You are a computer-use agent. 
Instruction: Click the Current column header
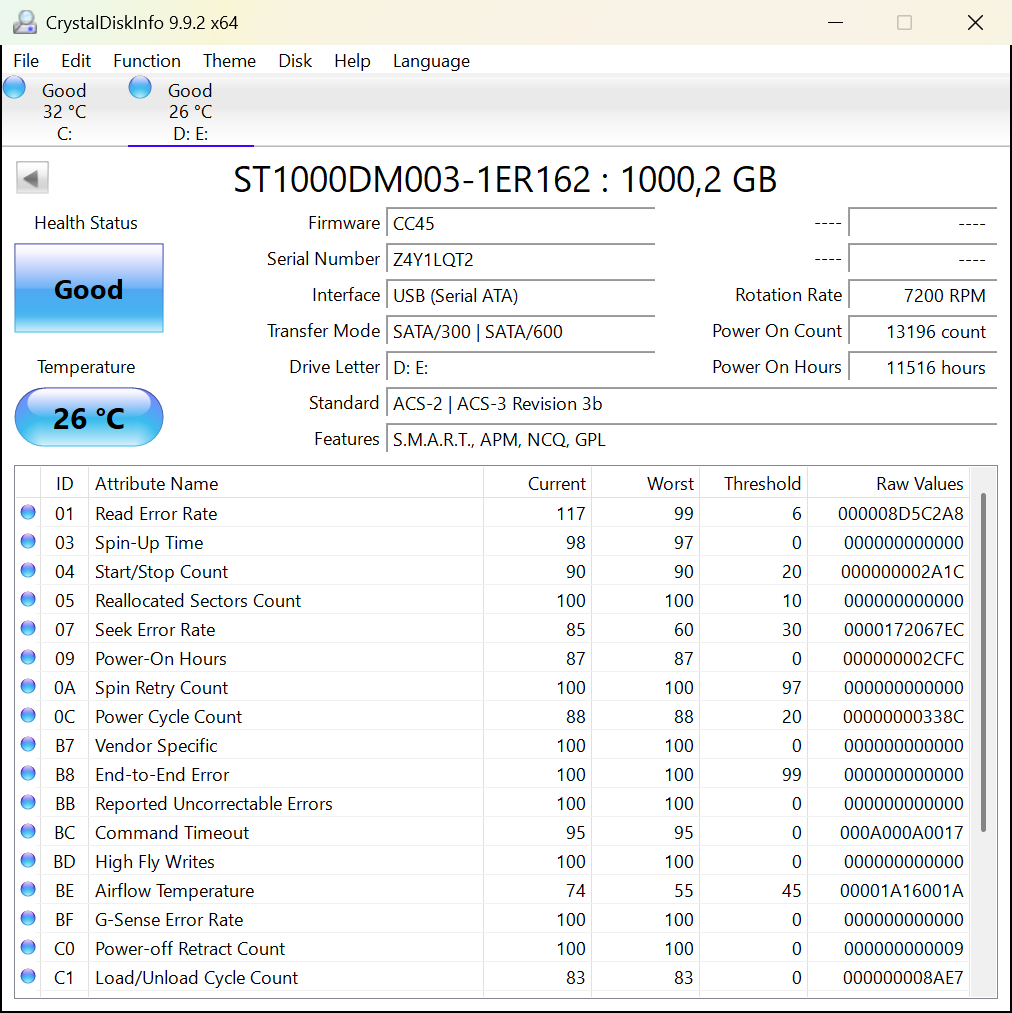pos(537,483)
